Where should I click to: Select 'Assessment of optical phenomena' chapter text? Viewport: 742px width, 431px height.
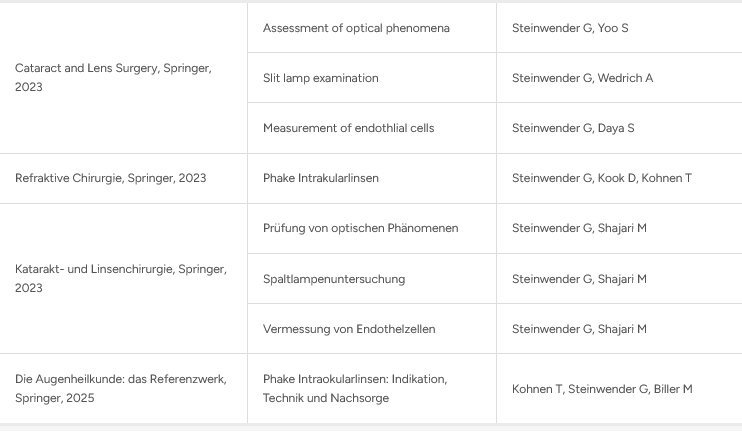pos(356,28)
